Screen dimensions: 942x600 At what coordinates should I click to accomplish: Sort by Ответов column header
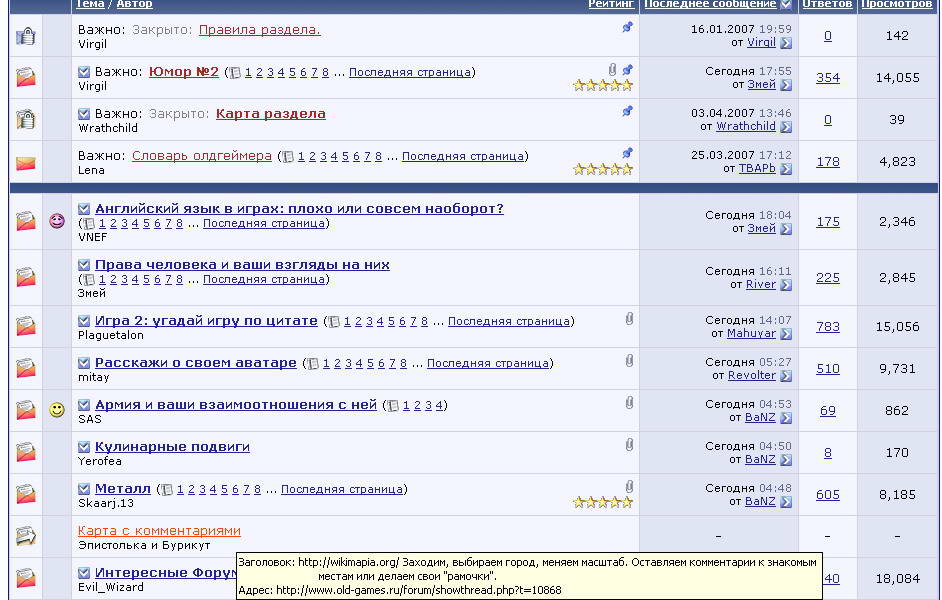click(x=827, y=4)
